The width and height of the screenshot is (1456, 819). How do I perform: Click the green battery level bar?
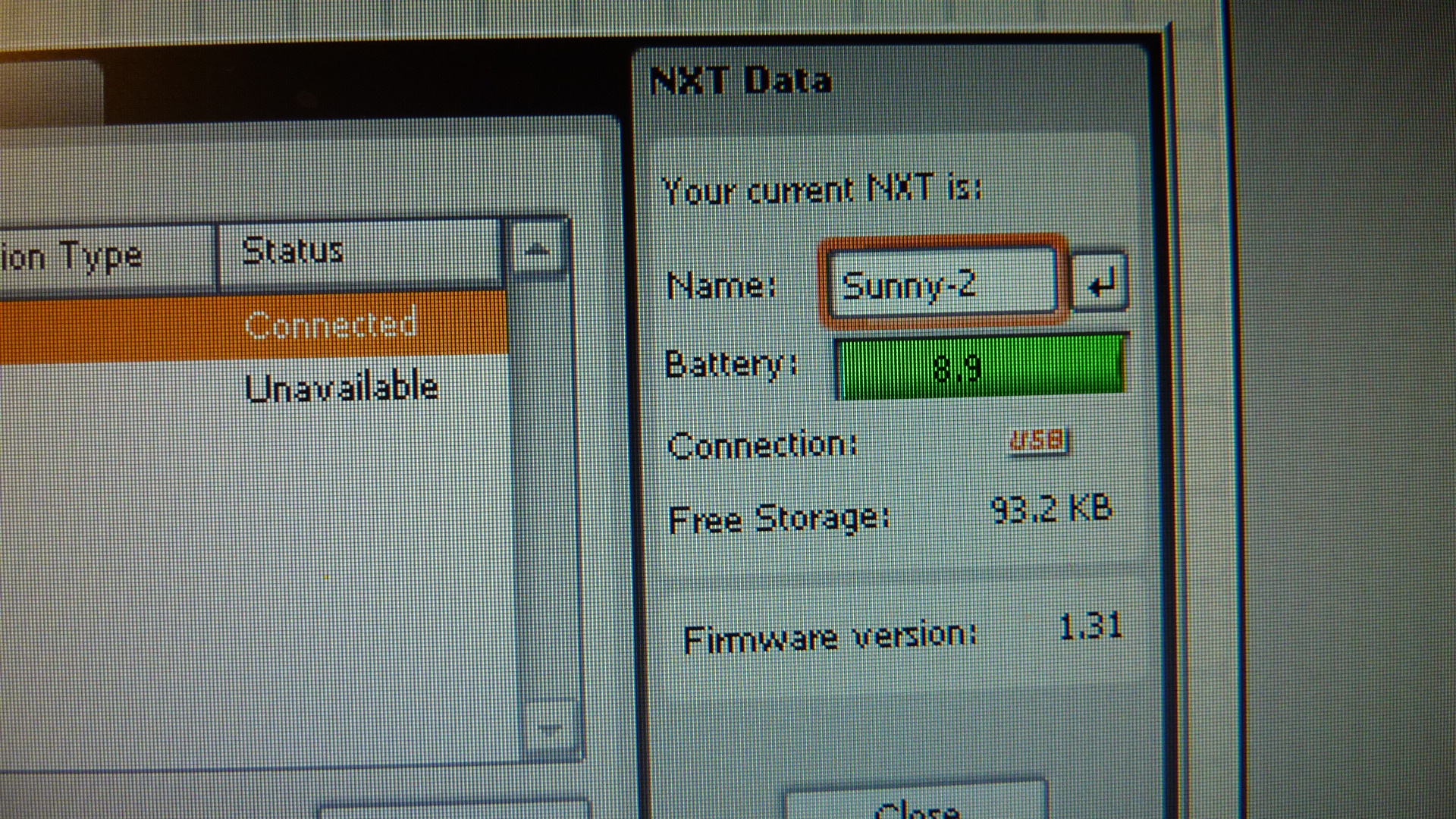coord(980,368)
